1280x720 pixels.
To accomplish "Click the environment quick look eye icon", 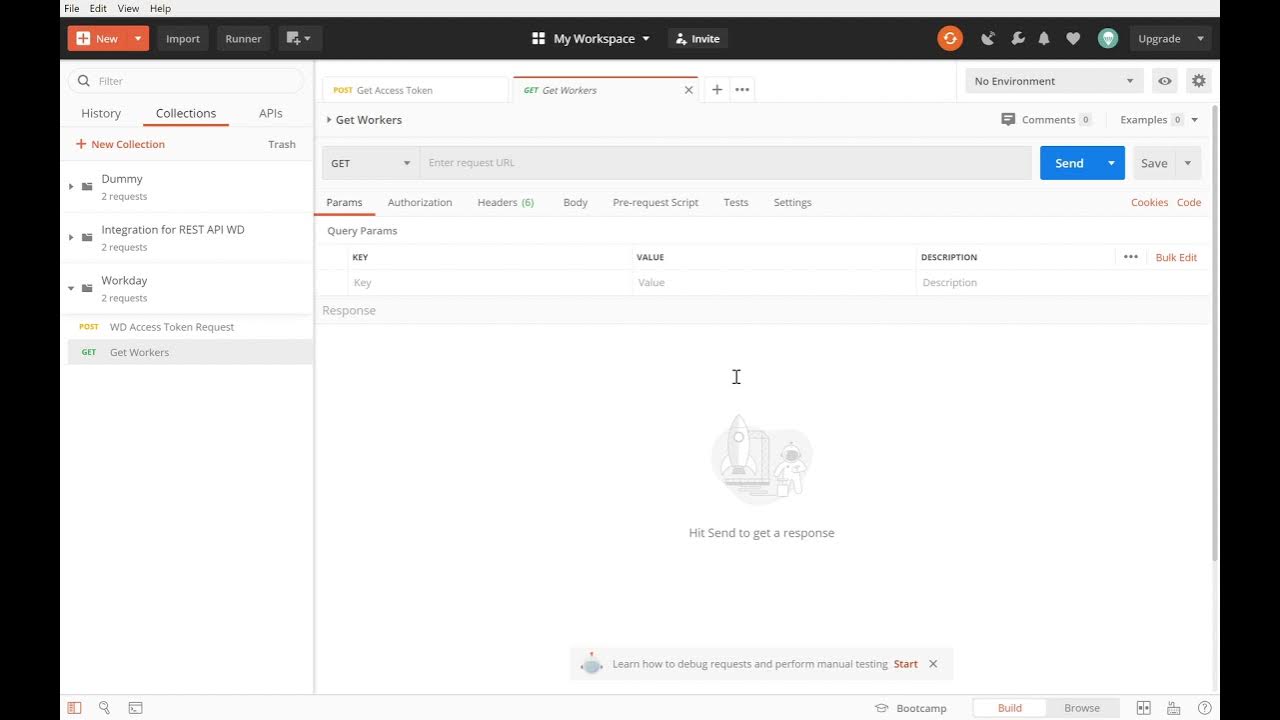I will [x=1165, y=81].
